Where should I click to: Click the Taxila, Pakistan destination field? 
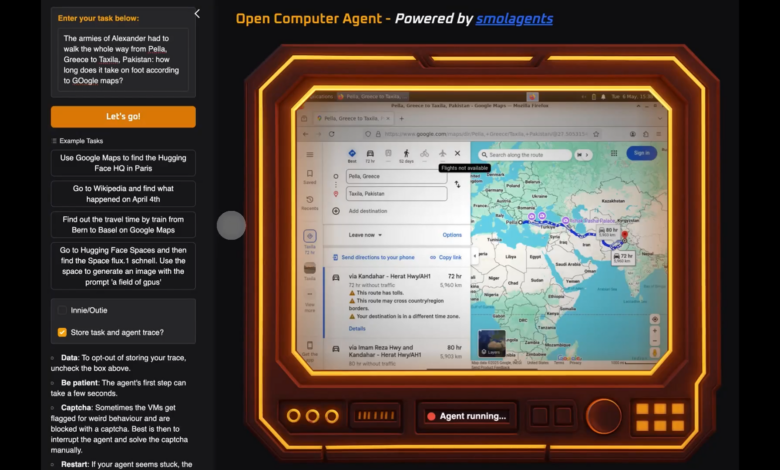[x=396, y=193]
